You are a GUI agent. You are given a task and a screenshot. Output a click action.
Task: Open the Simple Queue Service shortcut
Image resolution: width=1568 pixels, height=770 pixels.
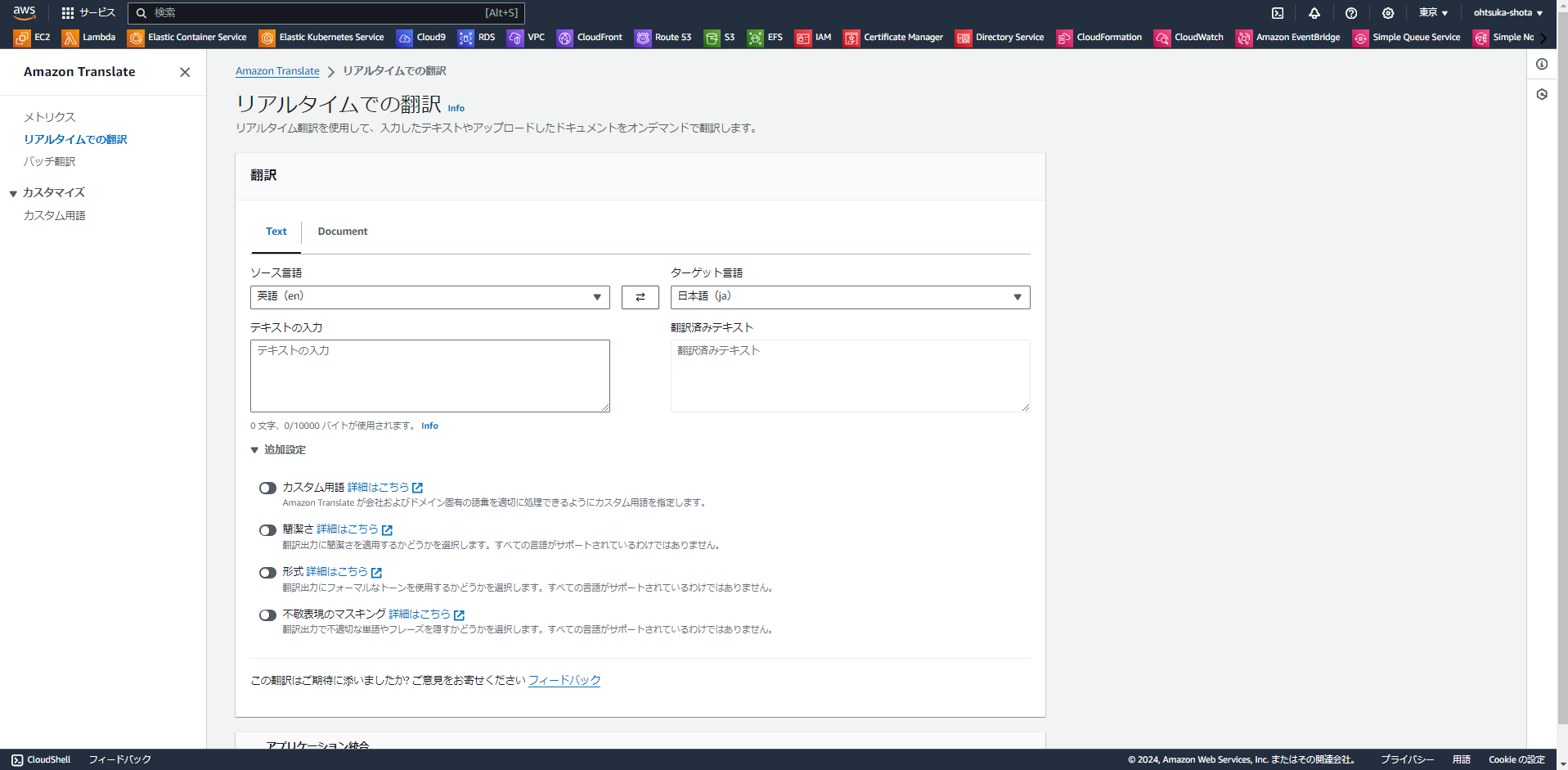point(1407,38)
